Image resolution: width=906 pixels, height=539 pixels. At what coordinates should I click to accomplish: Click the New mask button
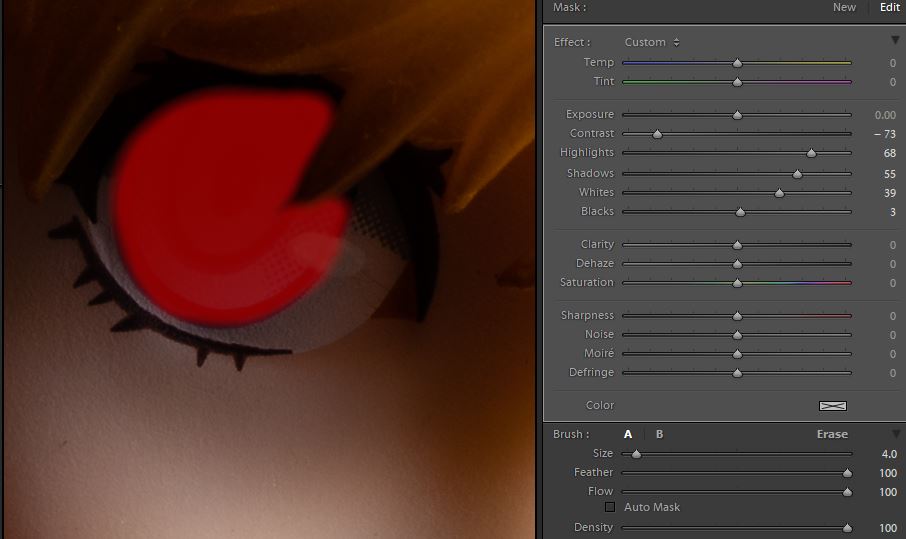point(844,7)
